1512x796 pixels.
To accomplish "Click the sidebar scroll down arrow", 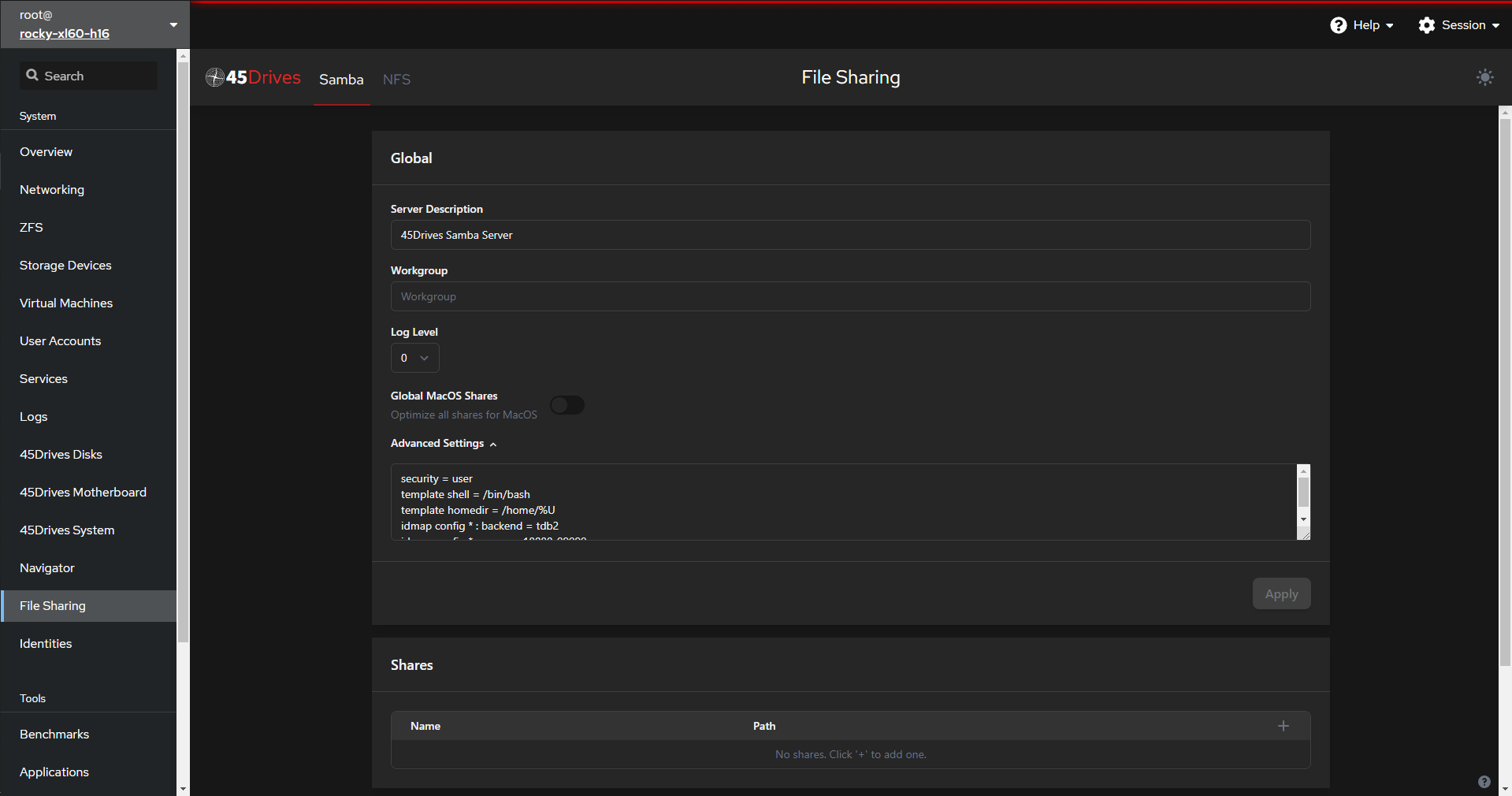I will [x=183, y=788].
